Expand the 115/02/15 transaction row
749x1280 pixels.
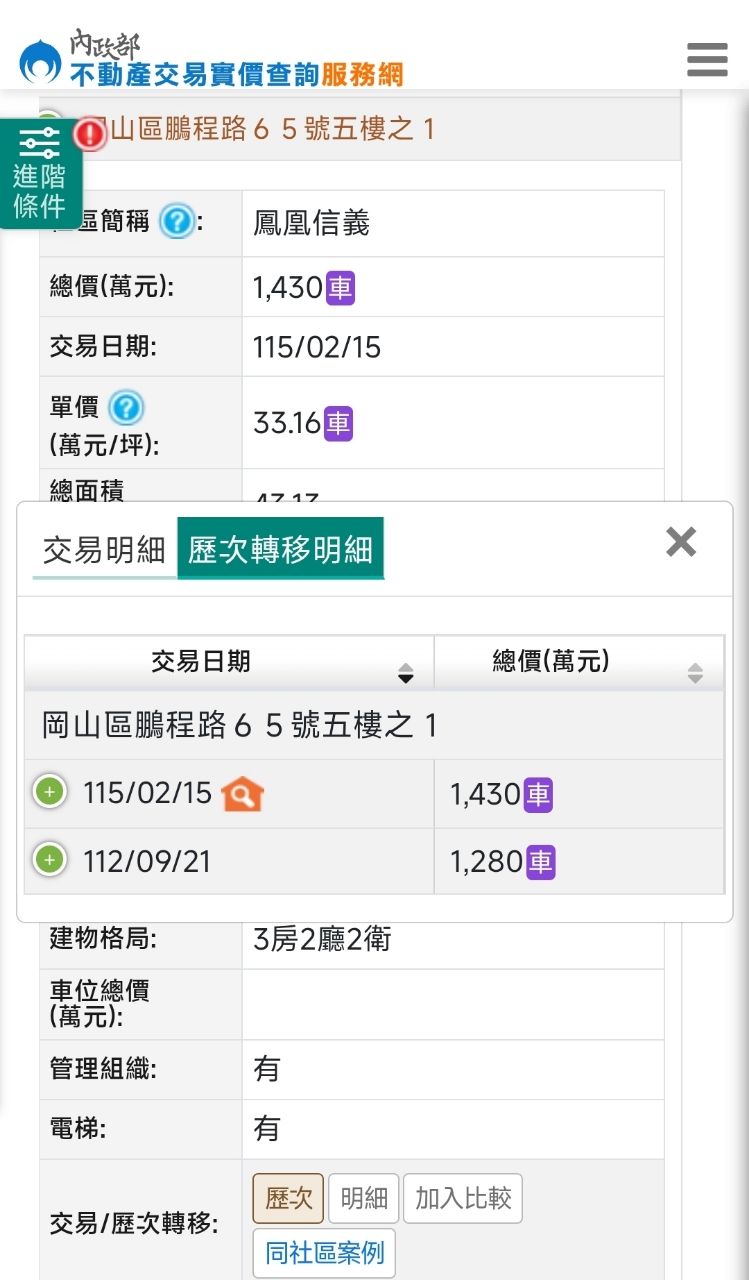coord(49,792)
